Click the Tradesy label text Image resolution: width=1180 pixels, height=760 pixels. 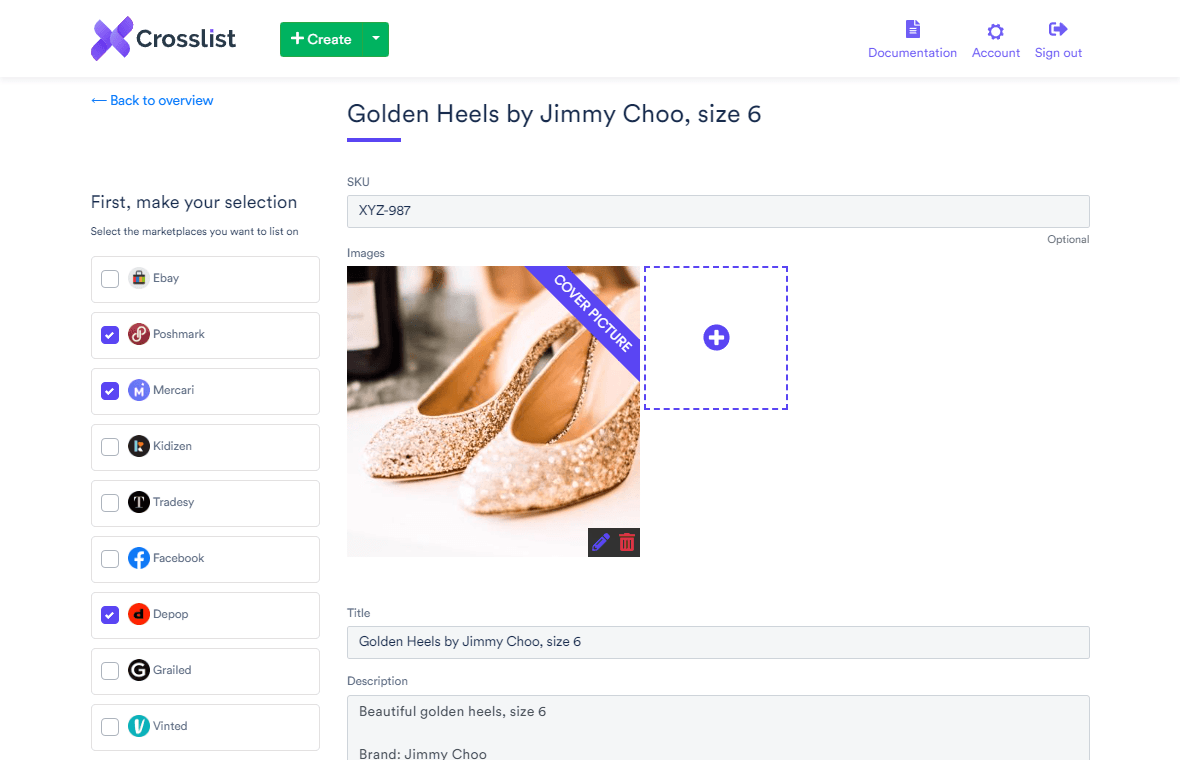tap(173, 502)
